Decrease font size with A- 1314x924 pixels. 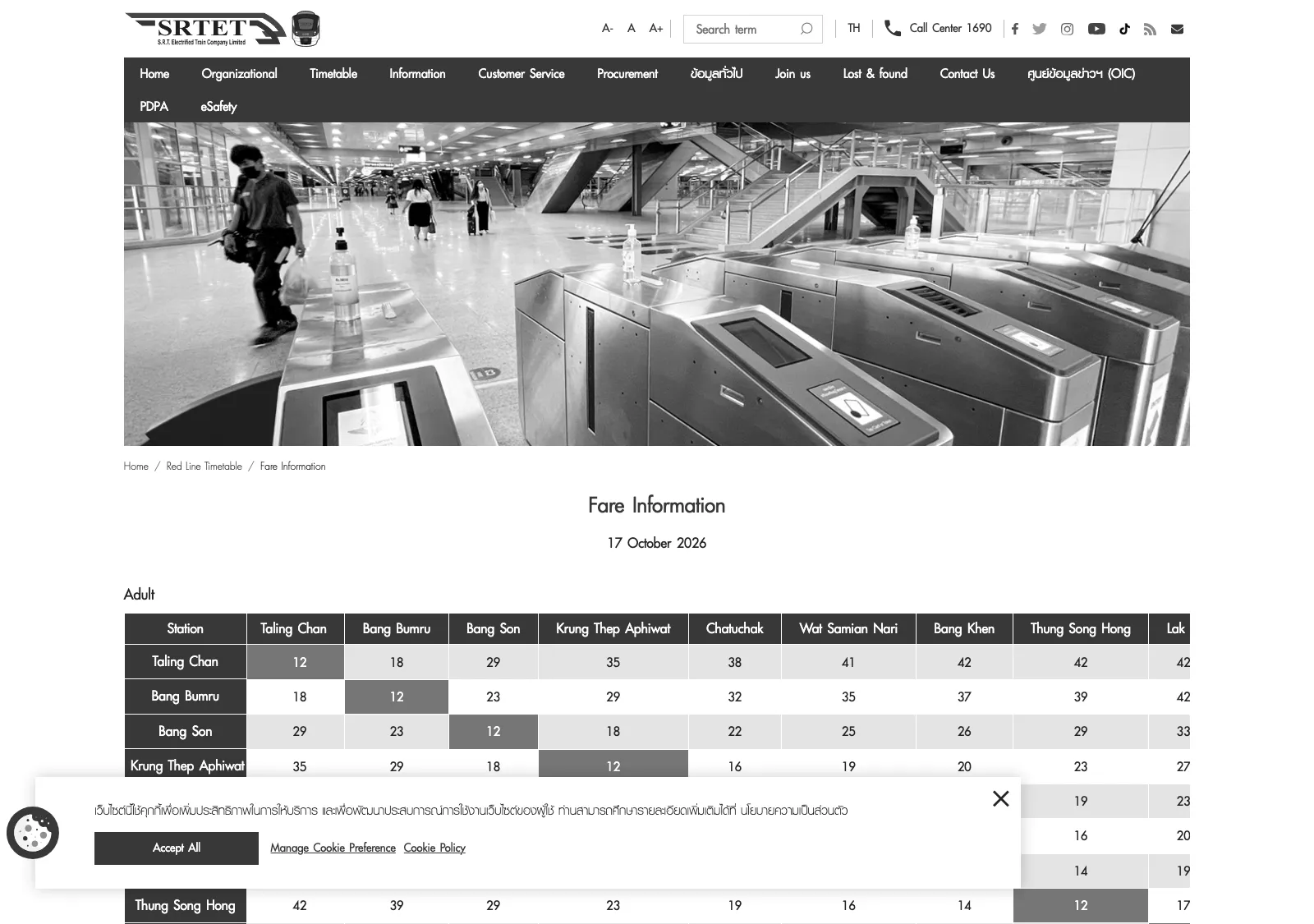tap(607, 28)
